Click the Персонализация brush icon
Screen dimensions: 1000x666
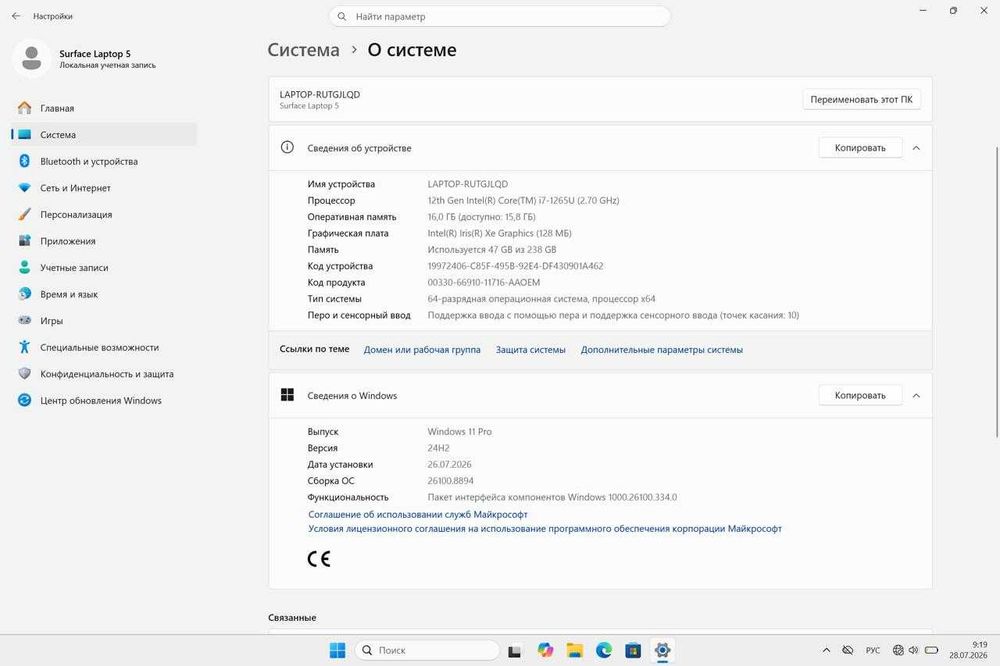point(24,214)
